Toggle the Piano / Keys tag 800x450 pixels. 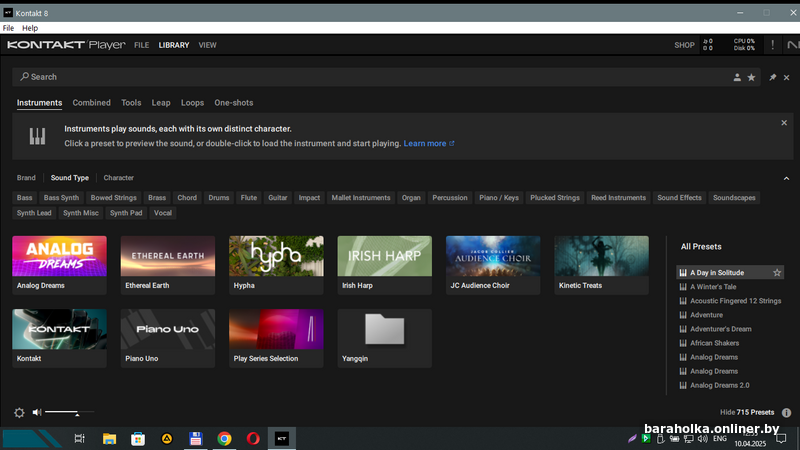point(498,198)
